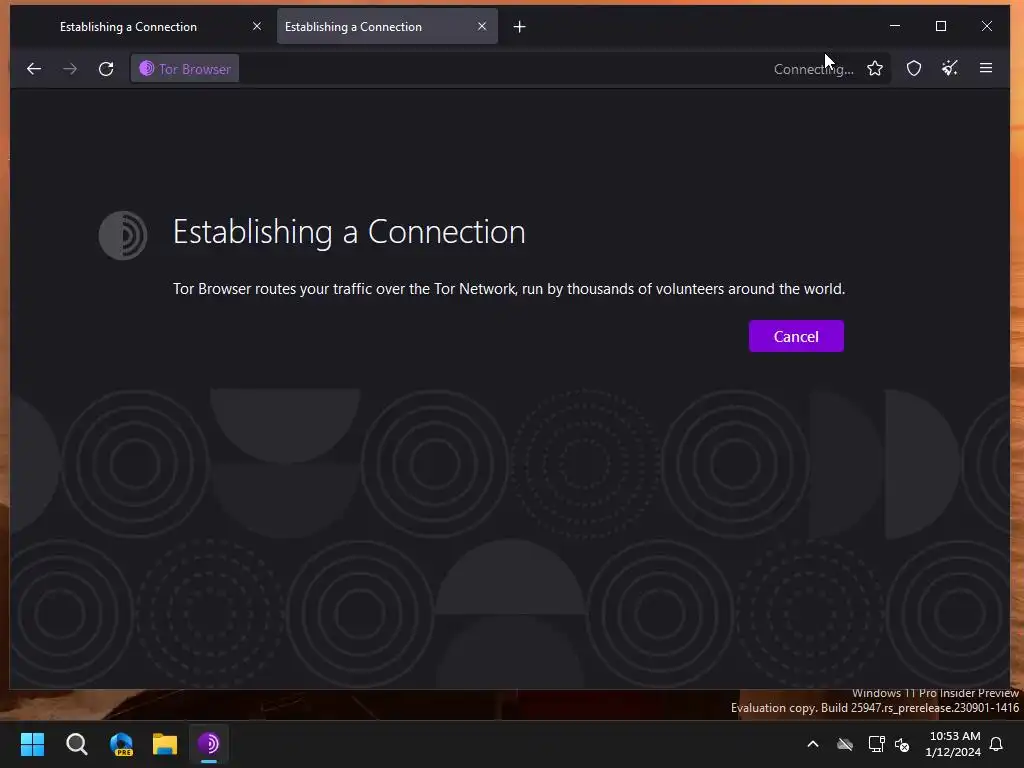Open the network status tray icon
1024x768 pixels.
[x=876, y=744]
